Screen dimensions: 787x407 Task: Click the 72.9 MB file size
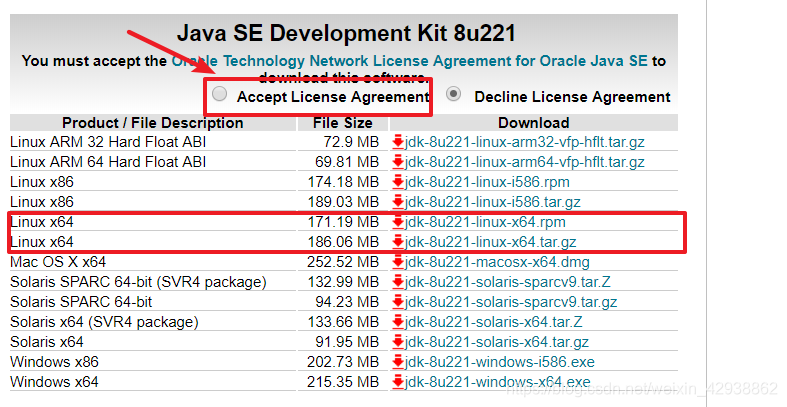[x=351, y=142]
